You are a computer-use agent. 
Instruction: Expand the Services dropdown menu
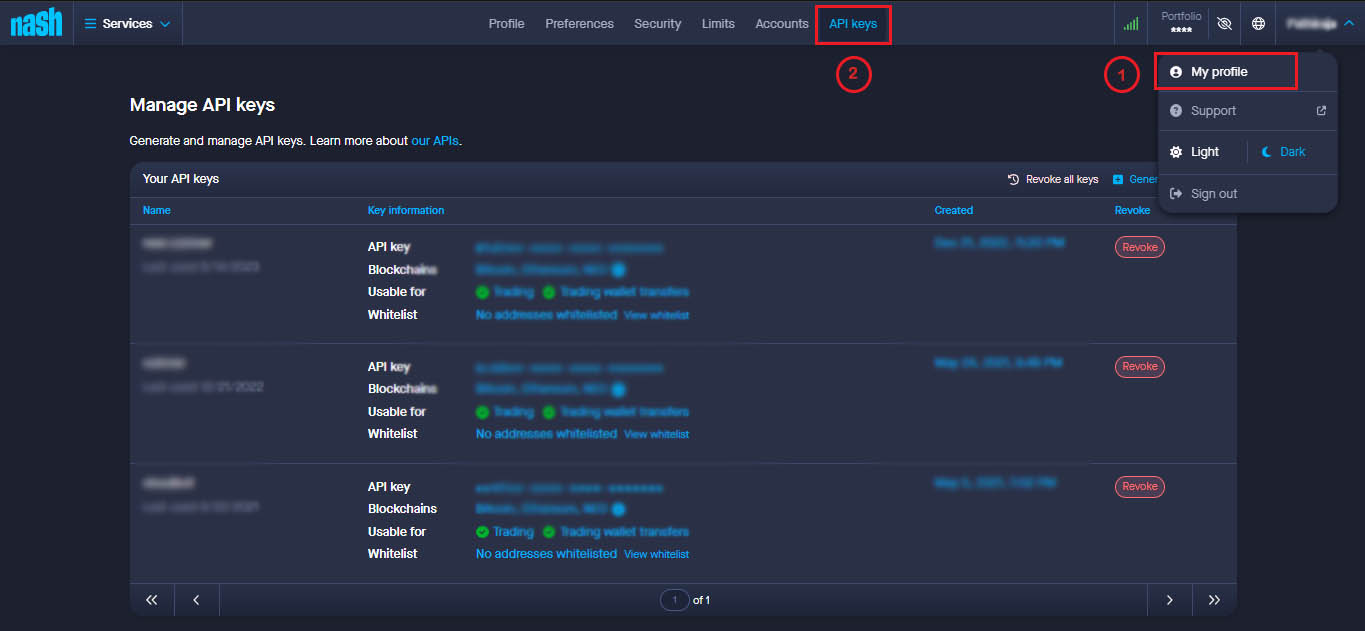click(x=127, y=24)
